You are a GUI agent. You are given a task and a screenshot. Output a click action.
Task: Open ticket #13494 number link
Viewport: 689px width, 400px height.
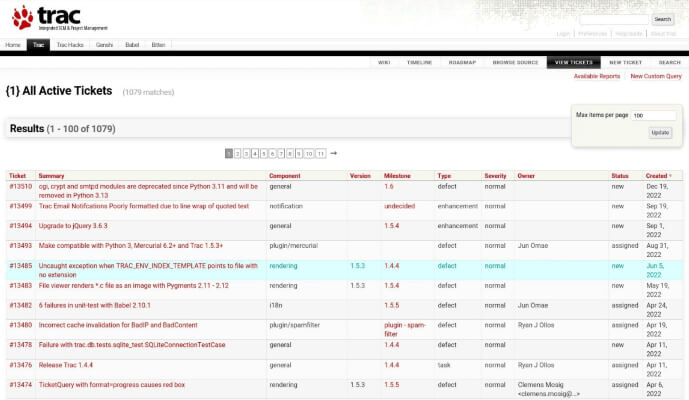click(21, 226)
